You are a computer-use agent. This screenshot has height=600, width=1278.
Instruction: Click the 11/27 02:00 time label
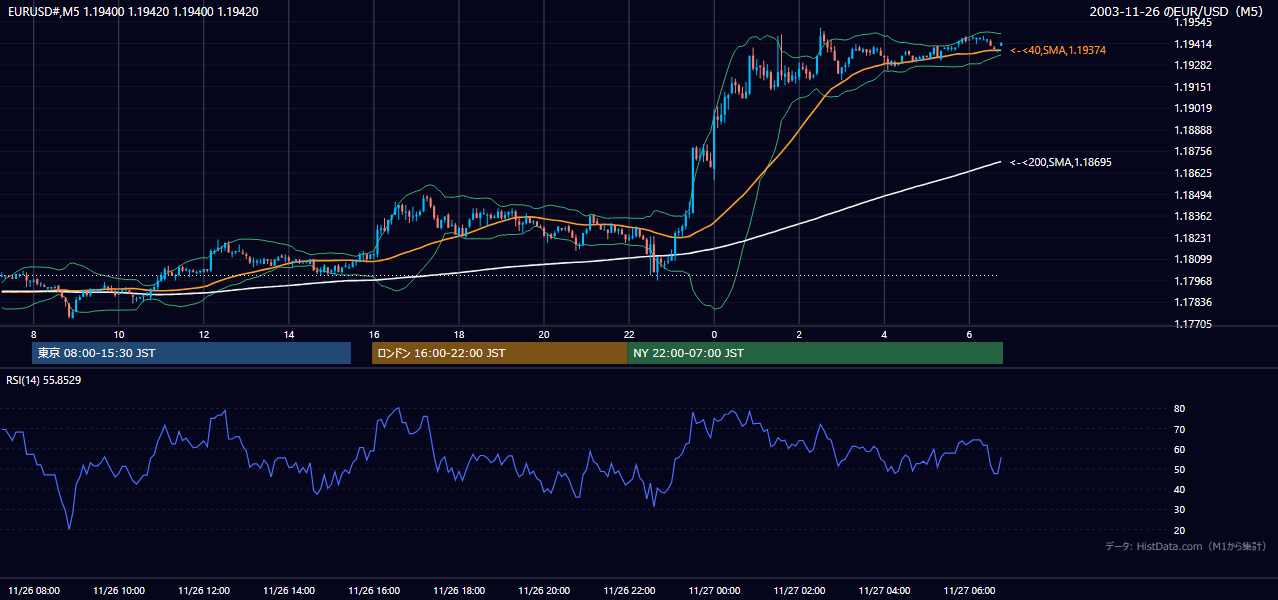[799, 591]
